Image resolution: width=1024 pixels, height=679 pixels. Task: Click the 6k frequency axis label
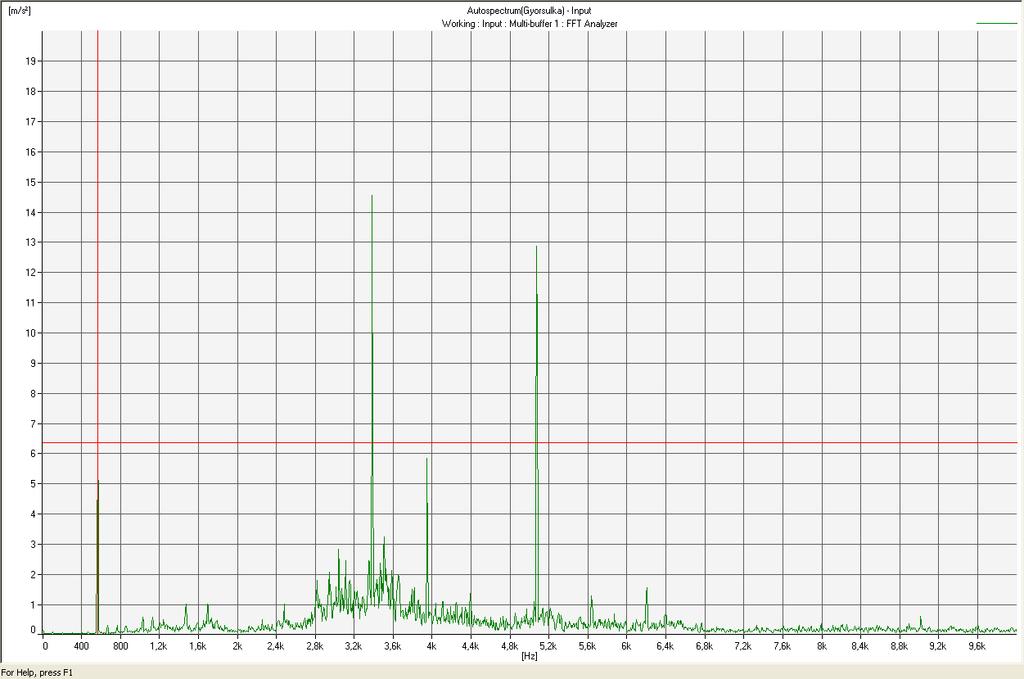point(626,646)
